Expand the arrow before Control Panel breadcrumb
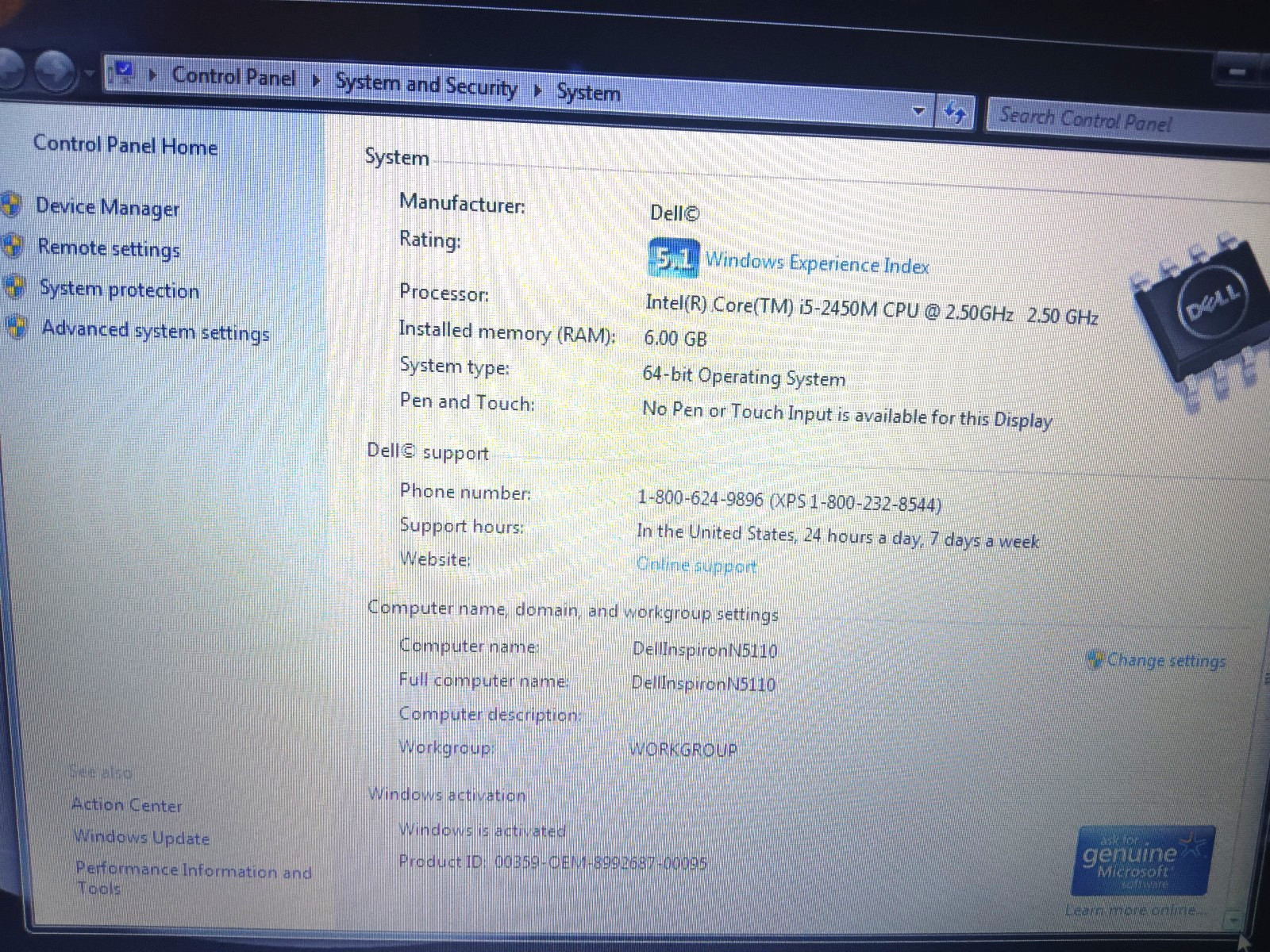Viewport: 1270px width, 952px height. point(153,75)
